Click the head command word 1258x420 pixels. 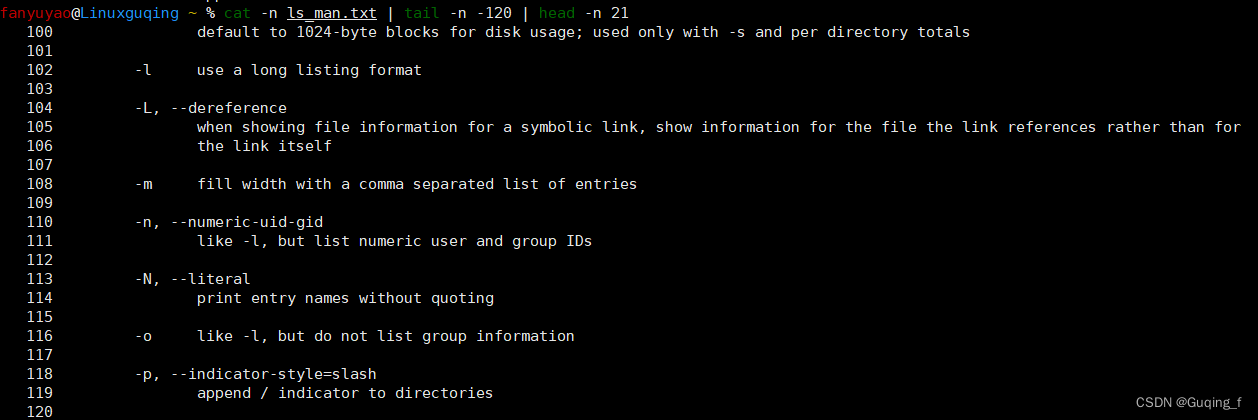(x=557, y=13)
